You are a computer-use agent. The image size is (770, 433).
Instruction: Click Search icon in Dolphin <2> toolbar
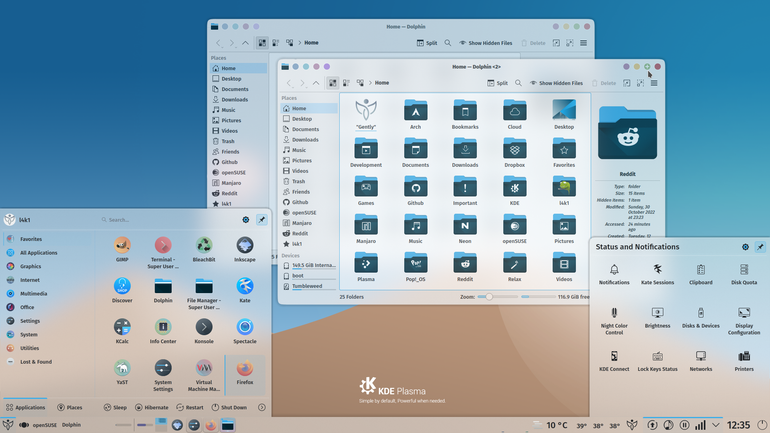(x=518, y=83)
